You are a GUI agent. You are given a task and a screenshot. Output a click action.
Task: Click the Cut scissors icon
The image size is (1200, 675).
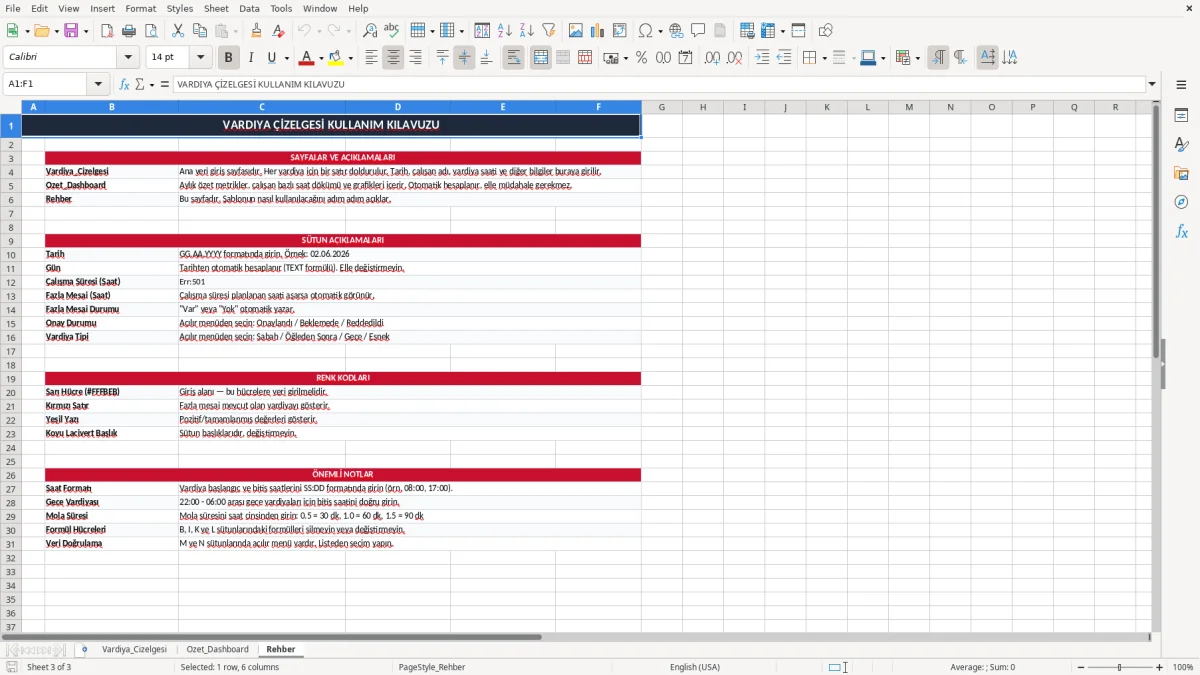point(178,31)
